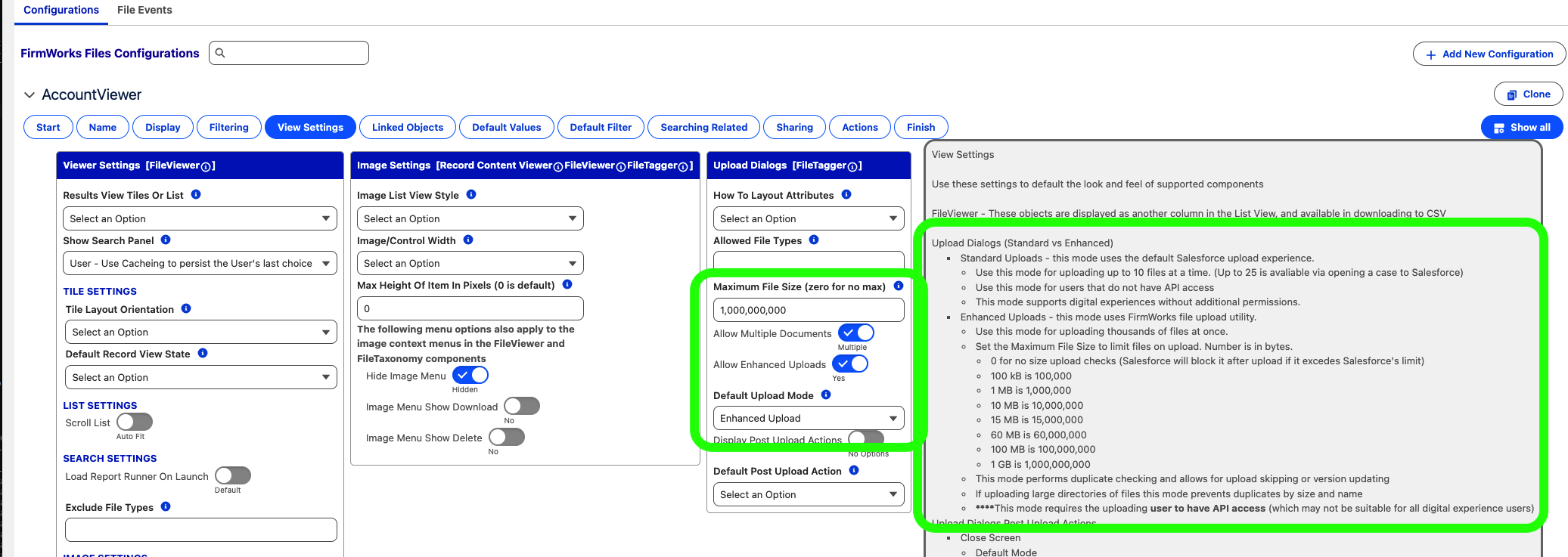This screenshot has width=1568, height=557.
Task: Click info icon beside Default Post Upload Action
Action: (854, 470)
